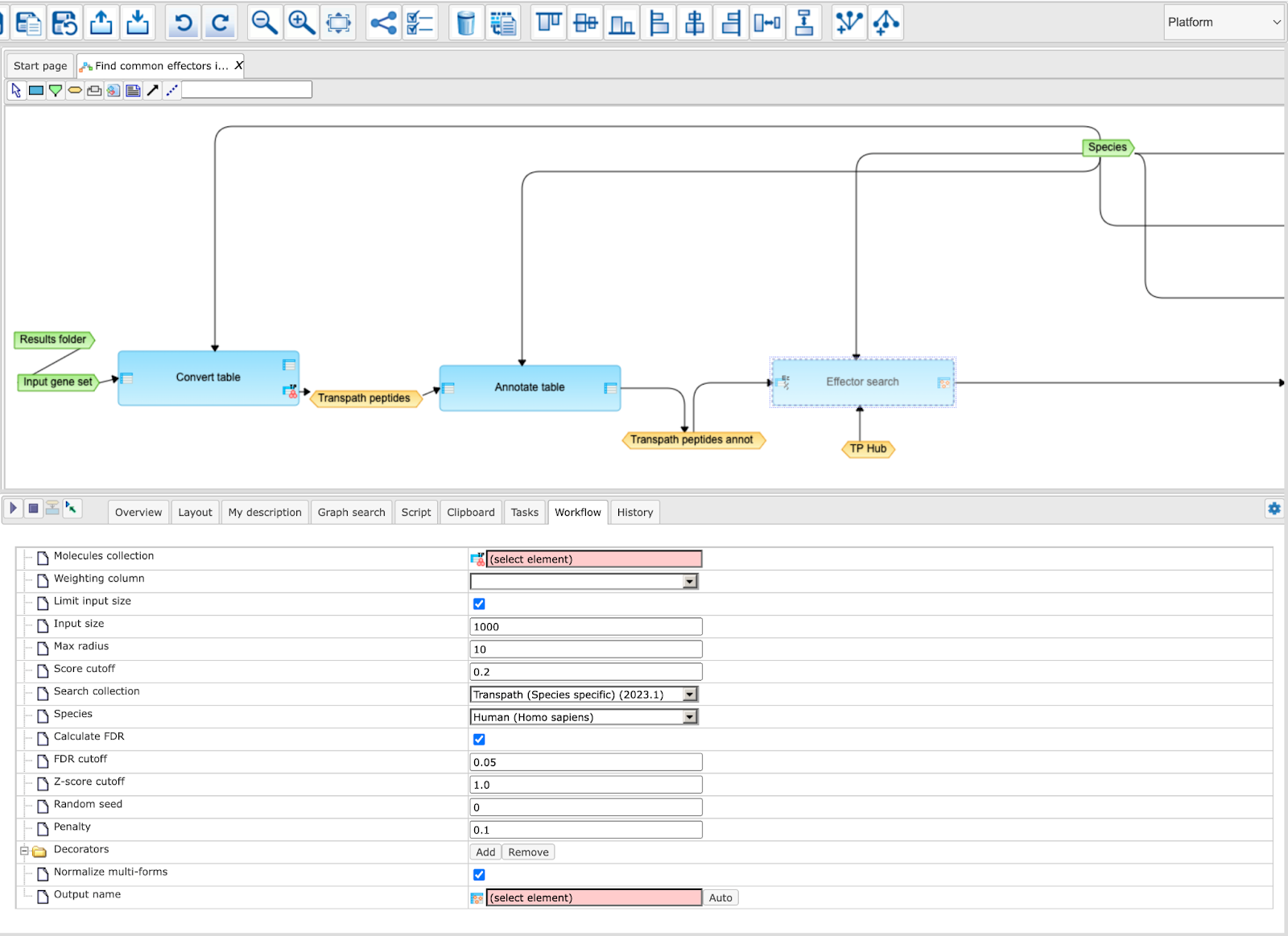Switch to the History tab
Screen dimensions: 1288x936
pos(635,512)
